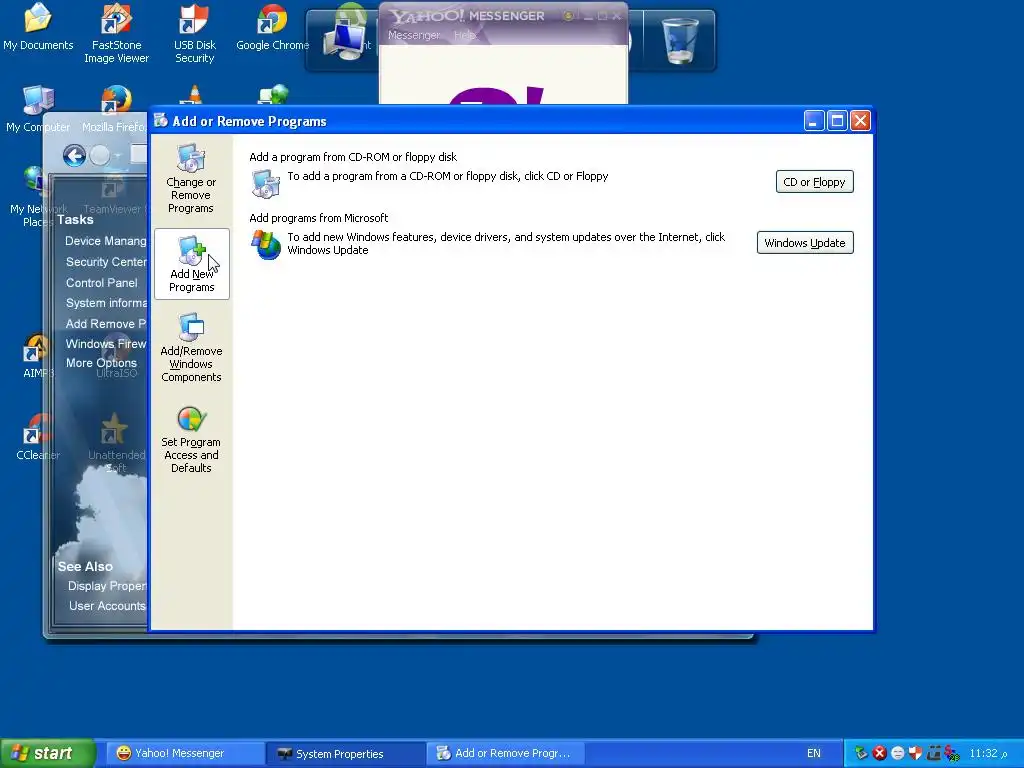
Task: Close the Add or Remove Programs window
Action: pos(860,121)
